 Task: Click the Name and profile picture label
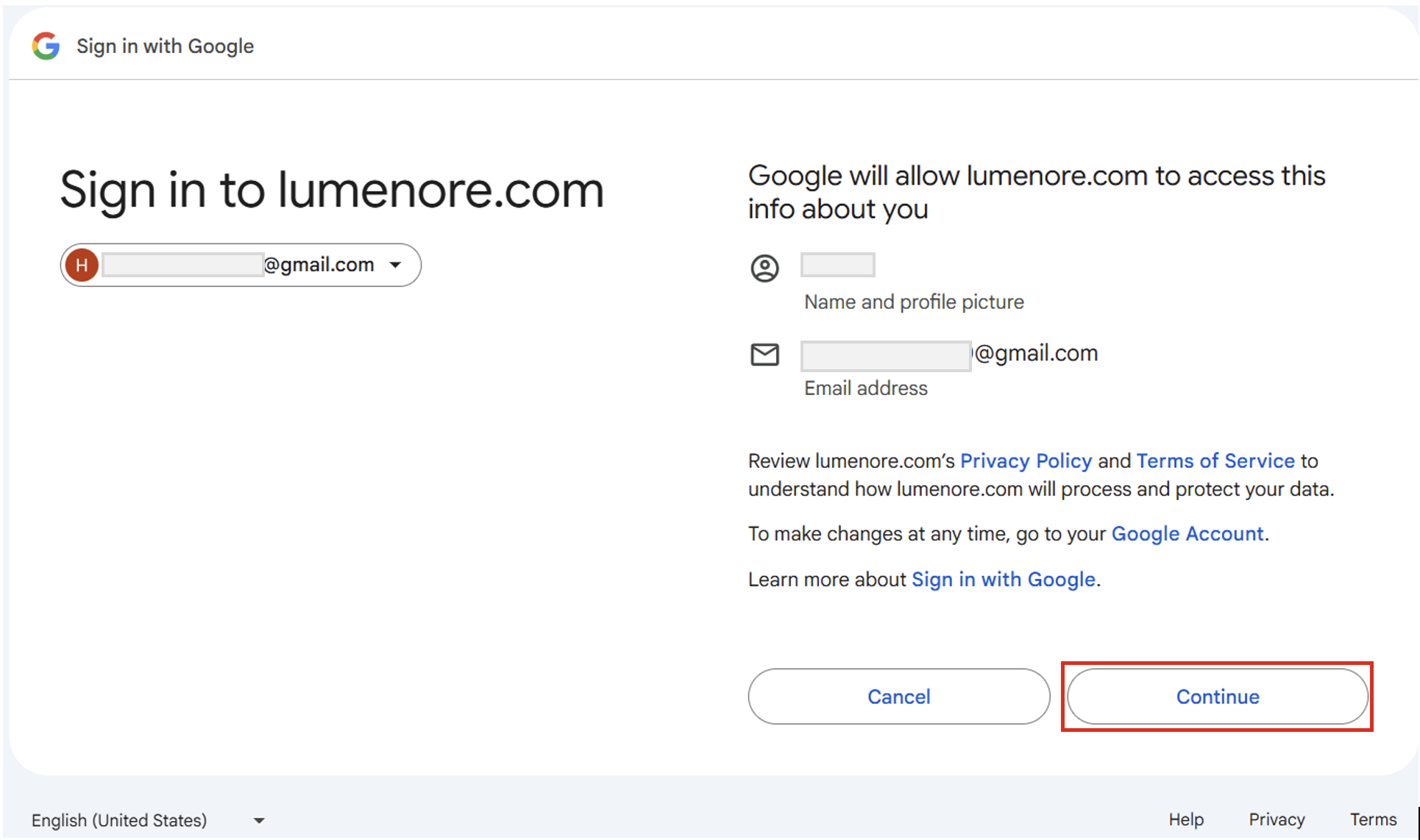tap(914, 302)
